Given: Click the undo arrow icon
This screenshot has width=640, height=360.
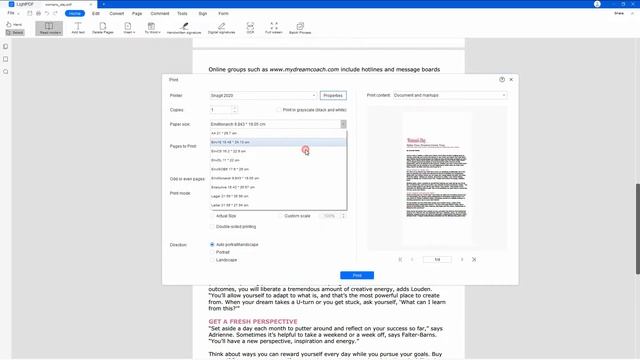Looking at the screenshot, I should coord(47,13).
